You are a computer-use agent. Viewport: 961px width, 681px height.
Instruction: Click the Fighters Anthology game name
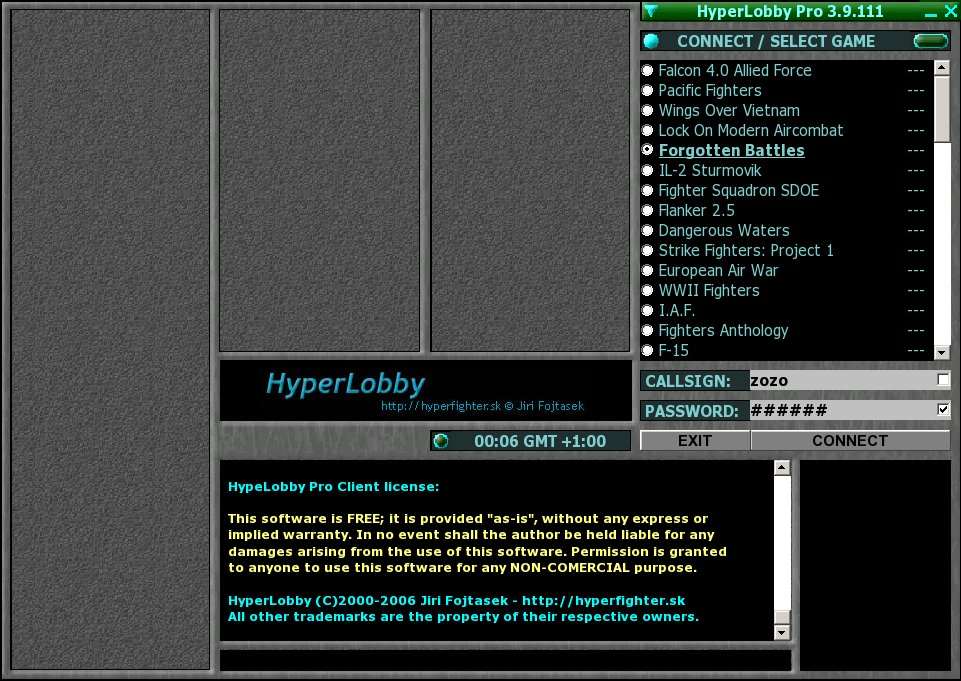(x=723, y=330)
